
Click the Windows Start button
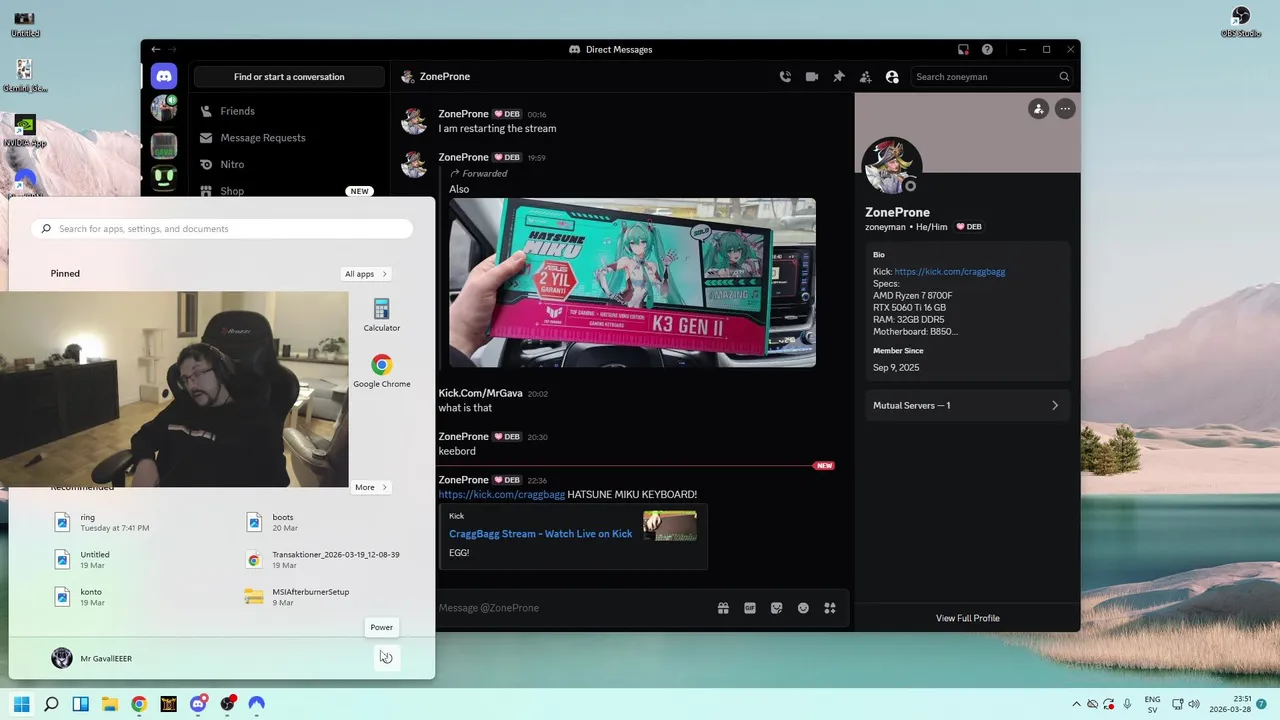click(22, 704)
